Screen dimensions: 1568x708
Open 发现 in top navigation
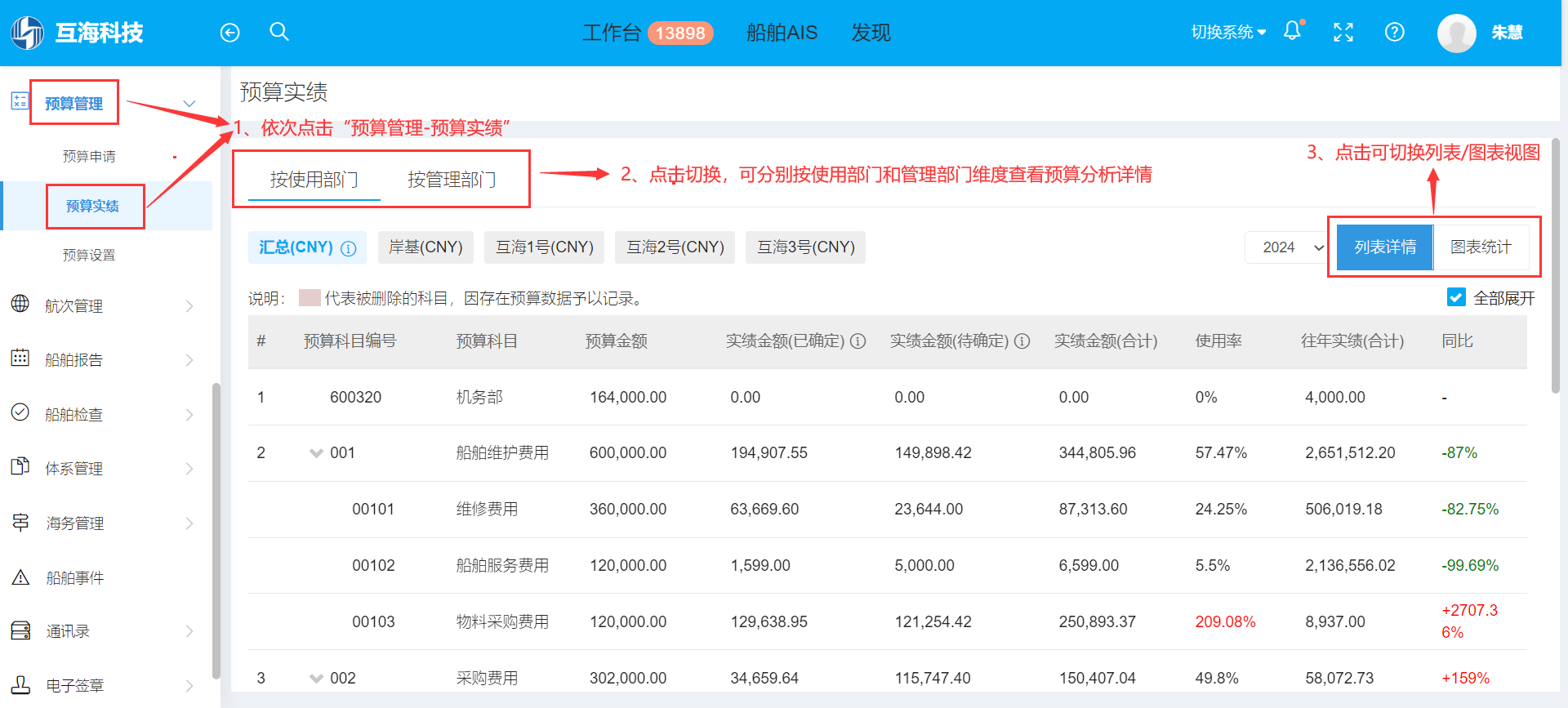(871, 33)
